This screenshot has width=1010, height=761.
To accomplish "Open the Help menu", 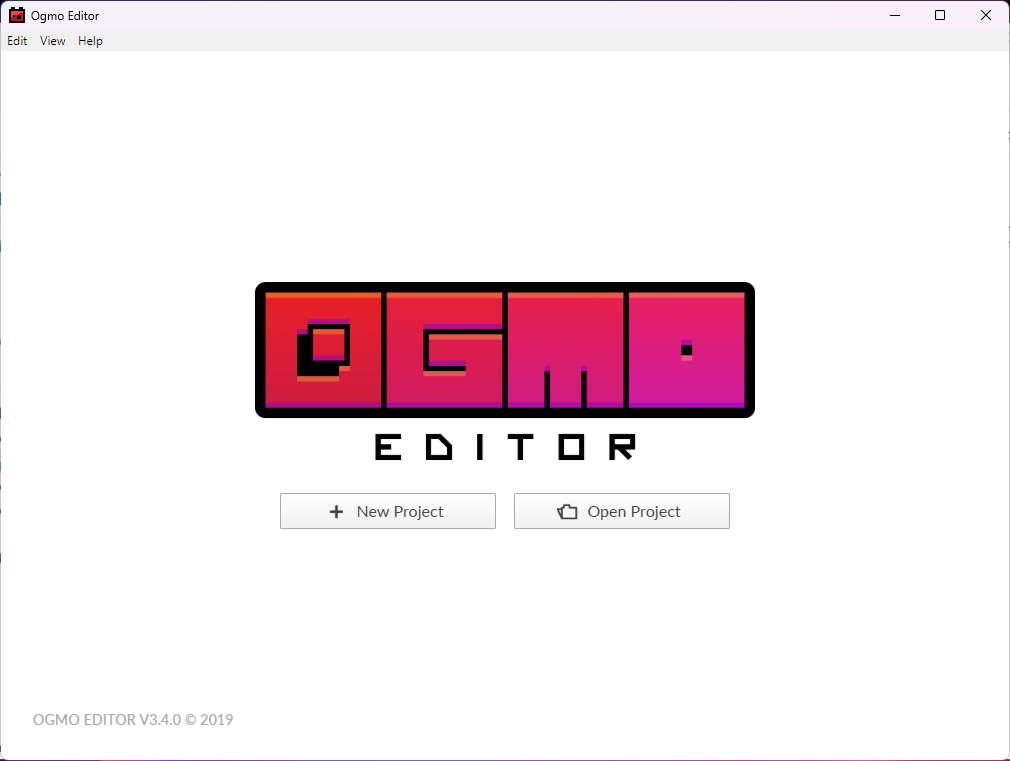I will [90, 41].
